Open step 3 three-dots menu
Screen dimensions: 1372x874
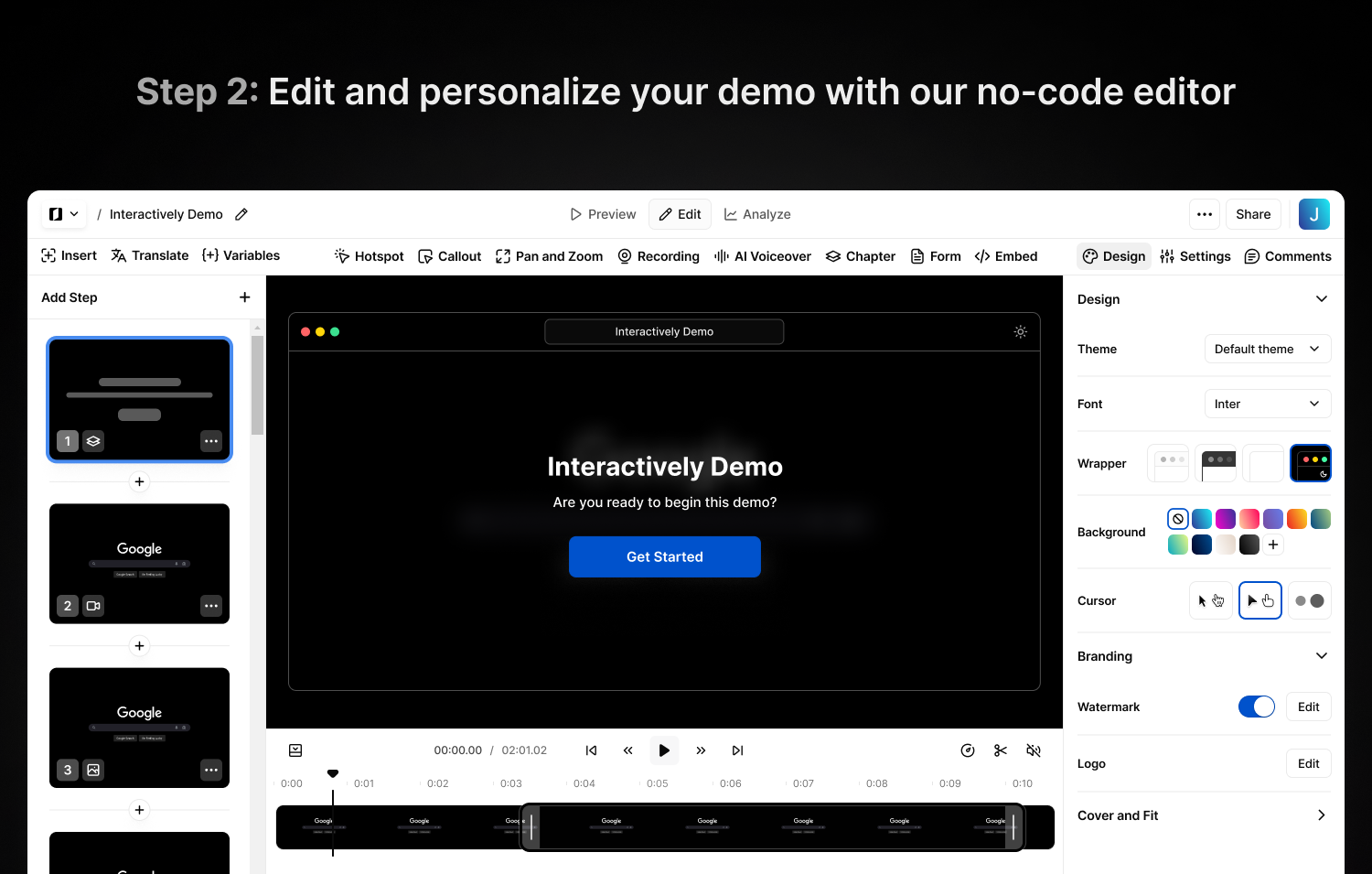211,770
